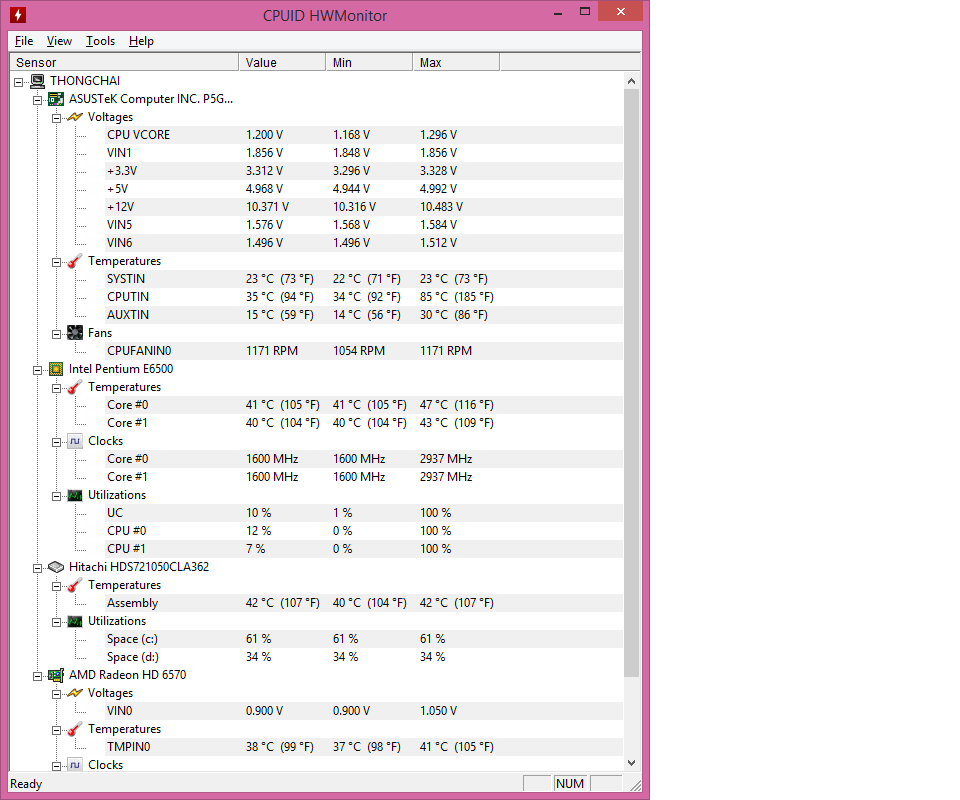Click the Hitachi Temperatures thermometer icon
This screenshot has height=800, width=960.
coord(75,585)
